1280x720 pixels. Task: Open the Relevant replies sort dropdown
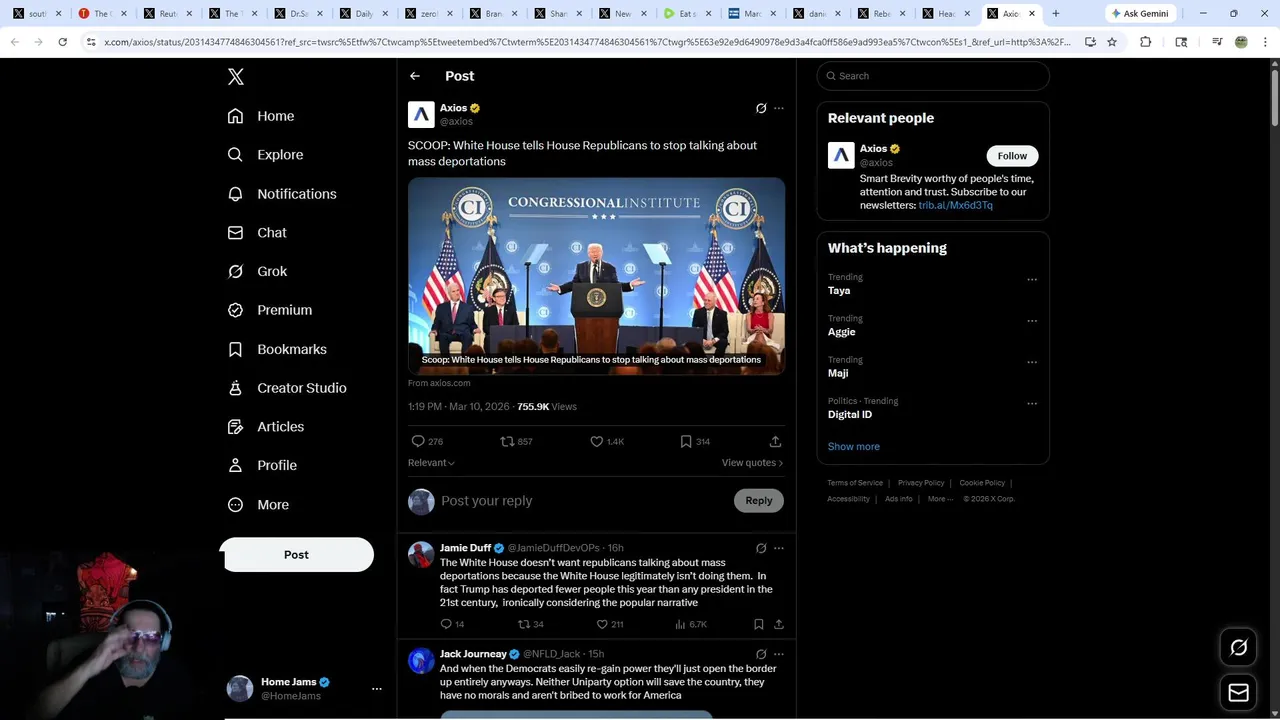coord(431,463)
